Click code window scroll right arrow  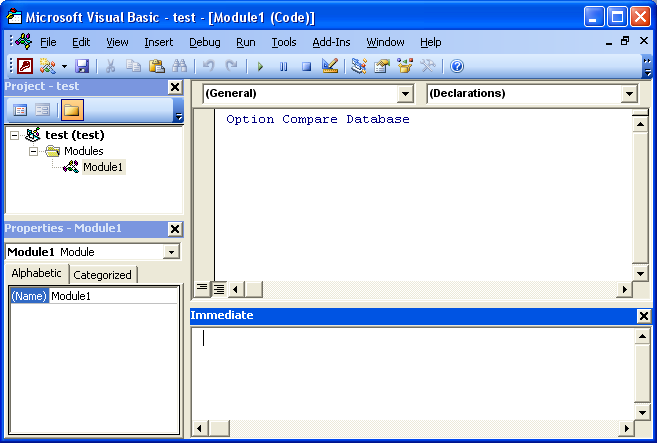coord(624,289)
